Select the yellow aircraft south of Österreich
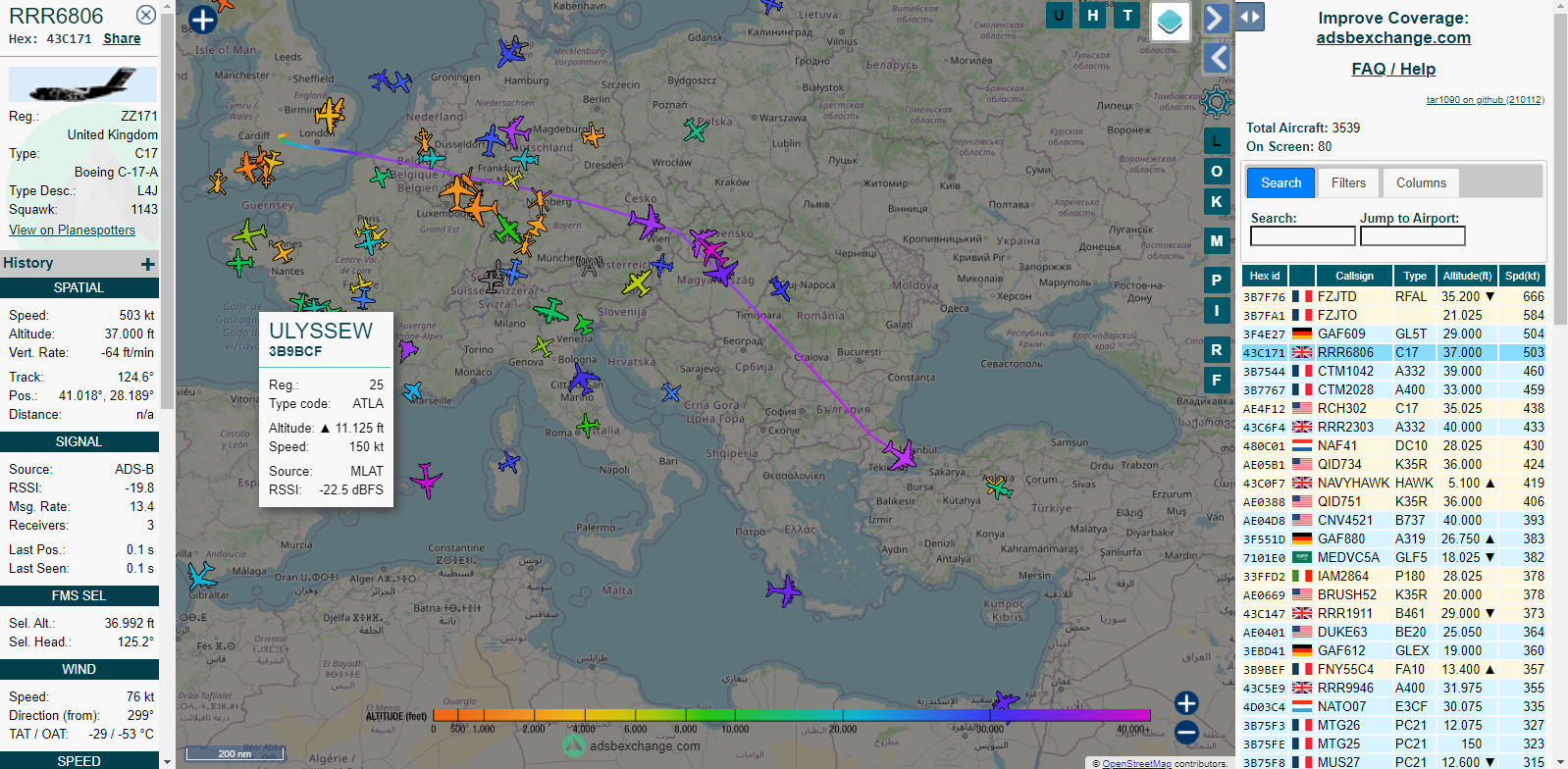The width and height of the screenshot is (1568, 769). pyautogui.click(x=637, y=283)
